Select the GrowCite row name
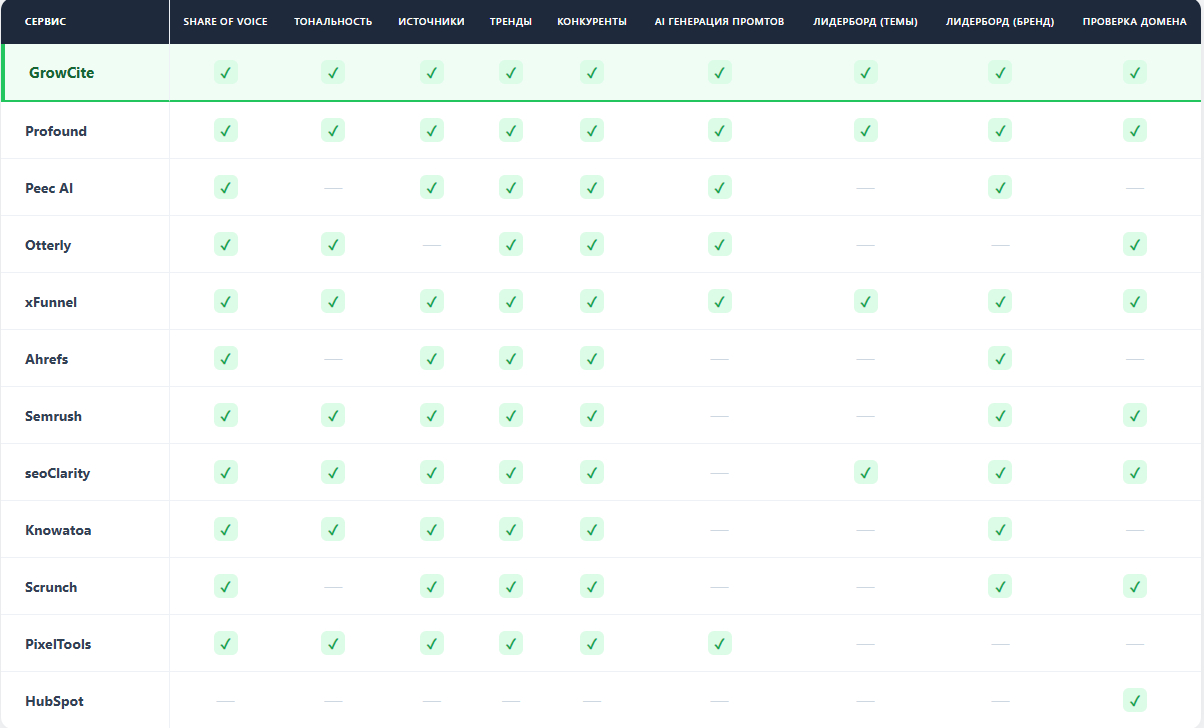The height and width of the screenshot is (728, 1204). (x=61, y=73)
